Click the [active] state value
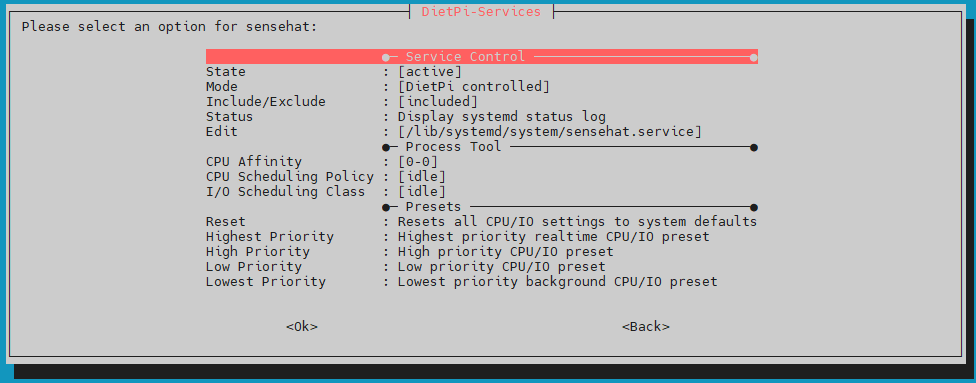This screenshot has width=976, height=383. (x=430, y=72)
